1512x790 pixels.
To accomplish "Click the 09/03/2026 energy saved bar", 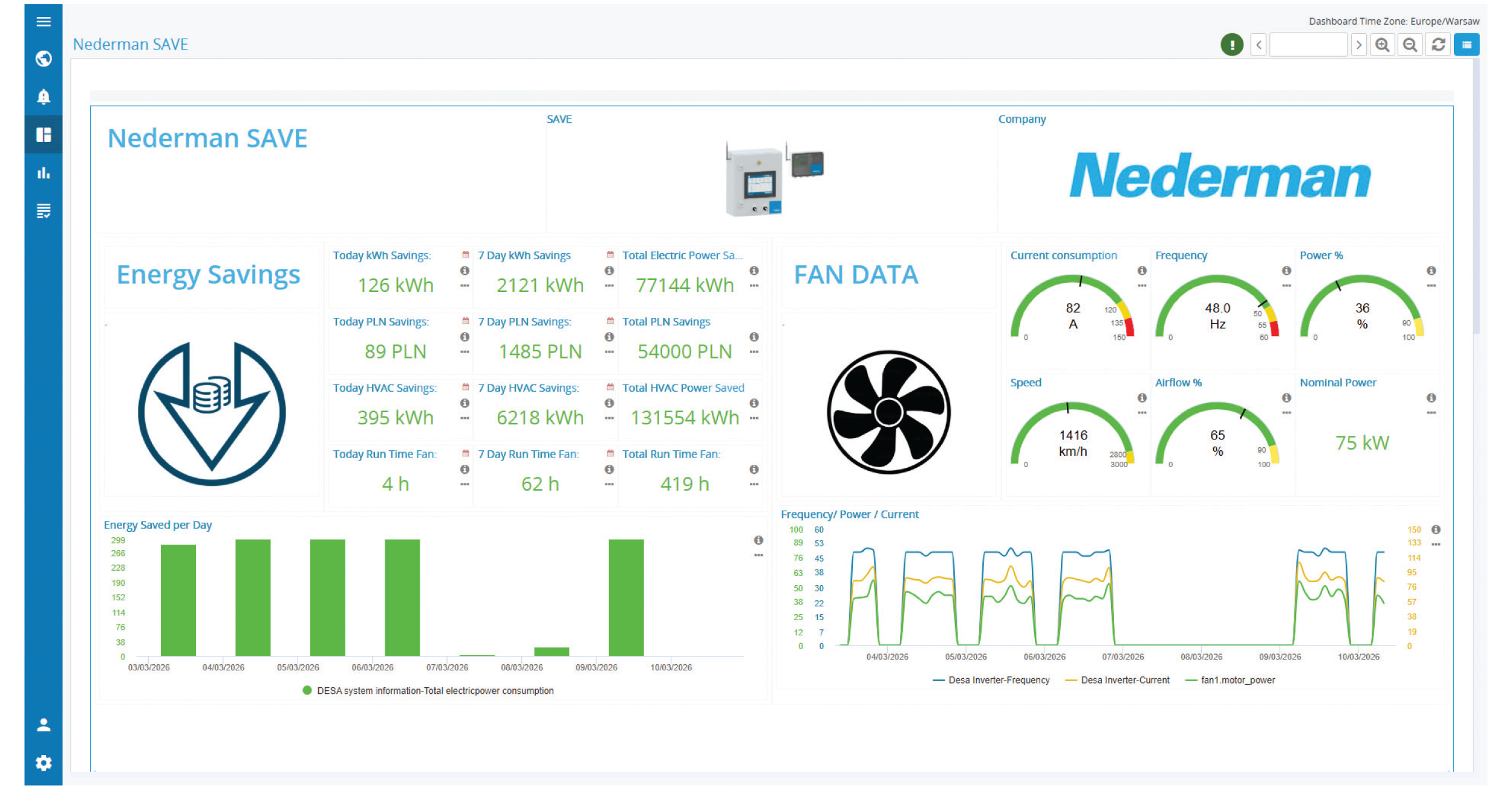I will [x=626, y=598].
